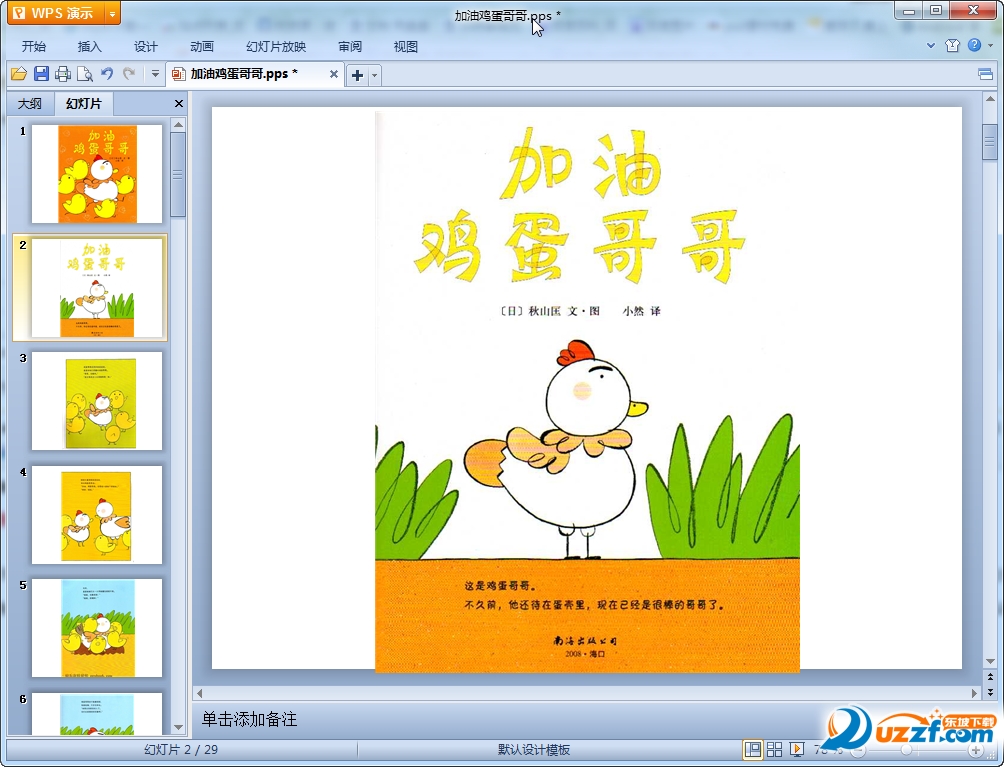The height and width of the screenshot is (767, 1004).
Task: Open the skin changer shirt icon
Action: tap(952, 45)
